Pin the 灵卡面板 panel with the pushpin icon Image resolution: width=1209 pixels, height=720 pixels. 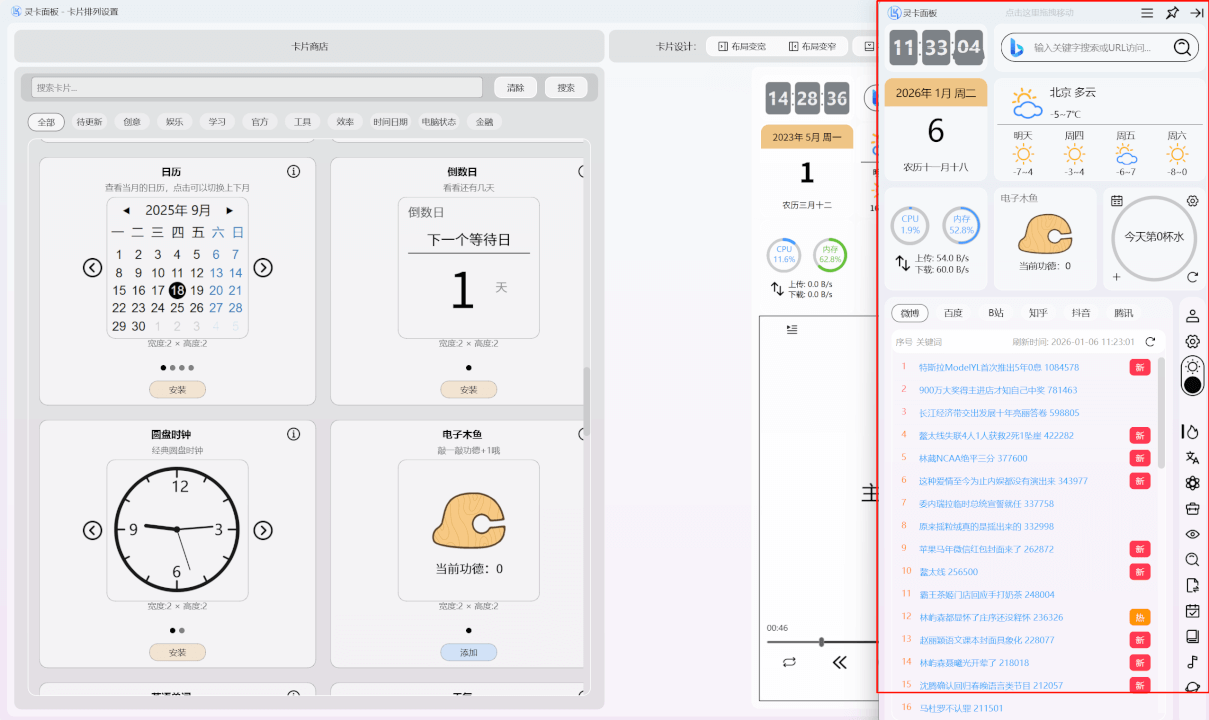click(1172, 13)
